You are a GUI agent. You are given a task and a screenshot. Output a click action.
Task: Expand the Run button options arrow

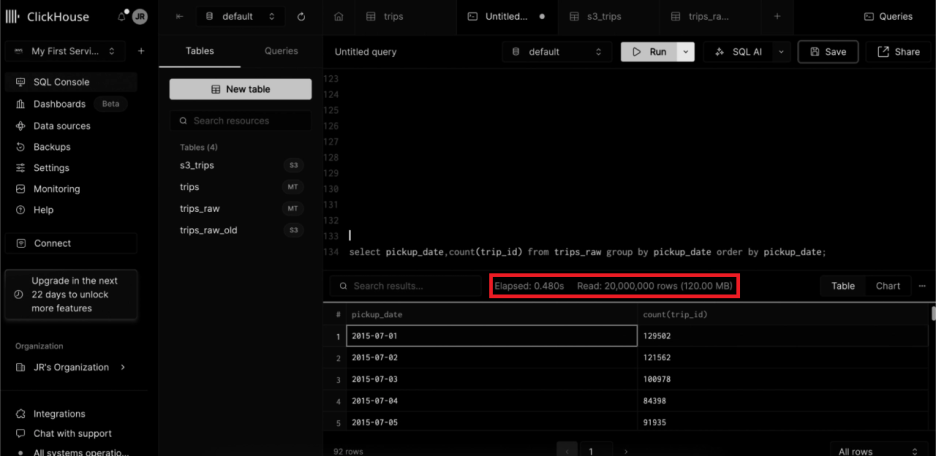tap(686, 52)
